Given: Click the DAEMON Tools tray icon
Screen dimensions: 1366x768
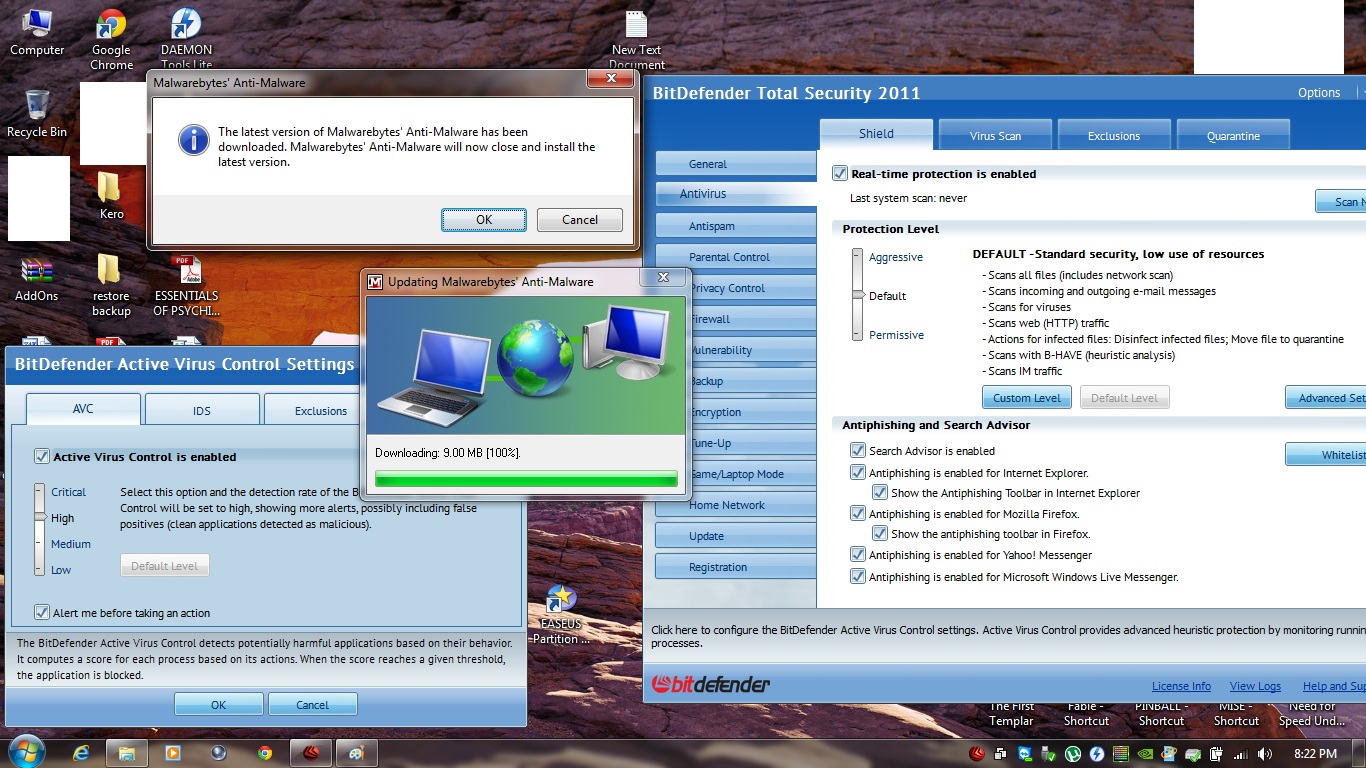Looking at the screenshot, I should tap(1097, 754).
